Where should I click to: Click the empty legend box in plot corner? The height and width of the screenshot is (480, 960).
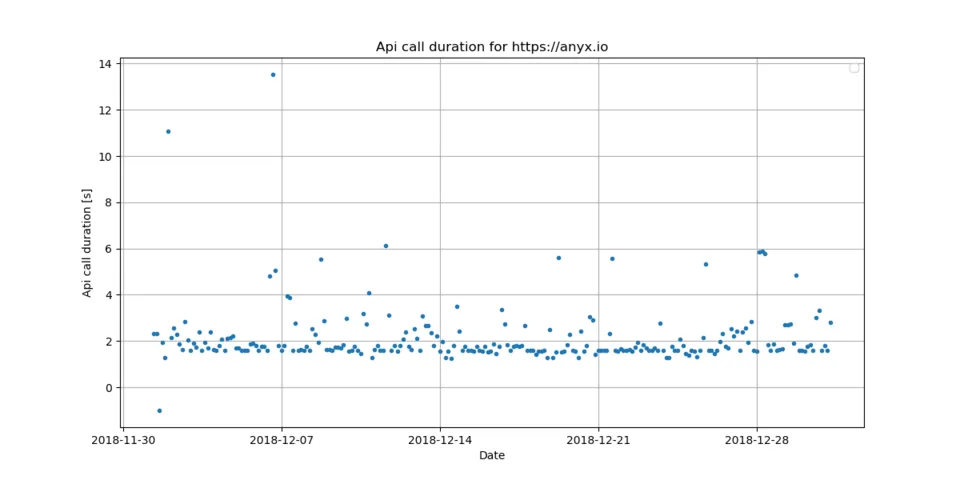tap(854, 68)
